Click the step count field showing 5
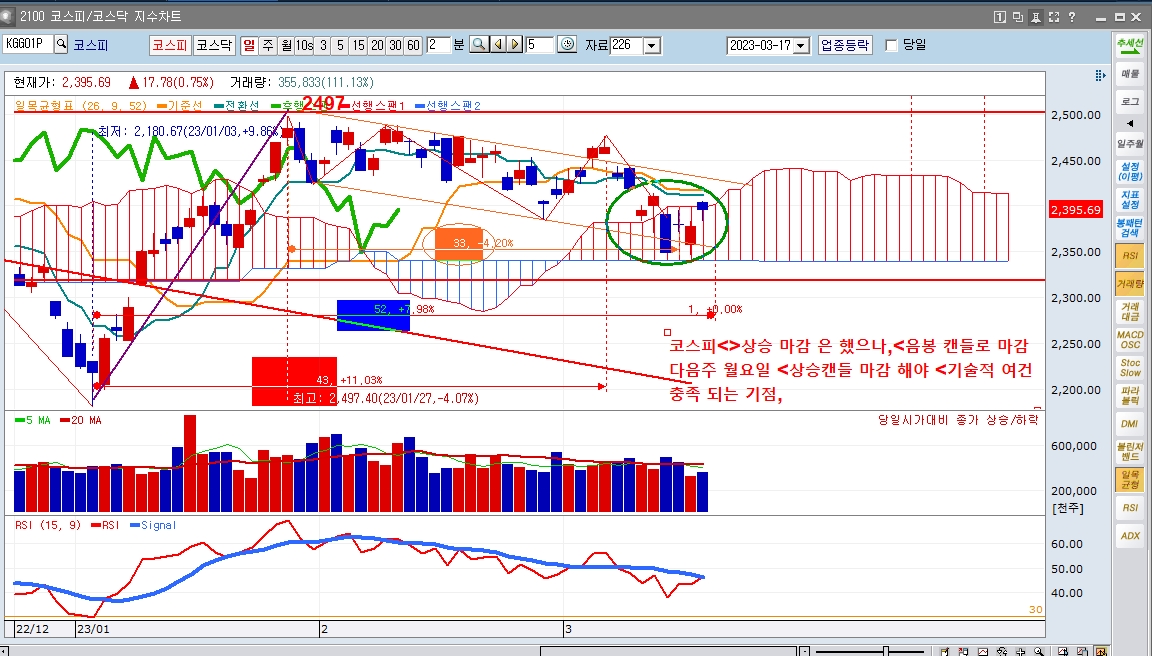The width and height of the screenshot is (1152, 656). click(x=539, y=45)
